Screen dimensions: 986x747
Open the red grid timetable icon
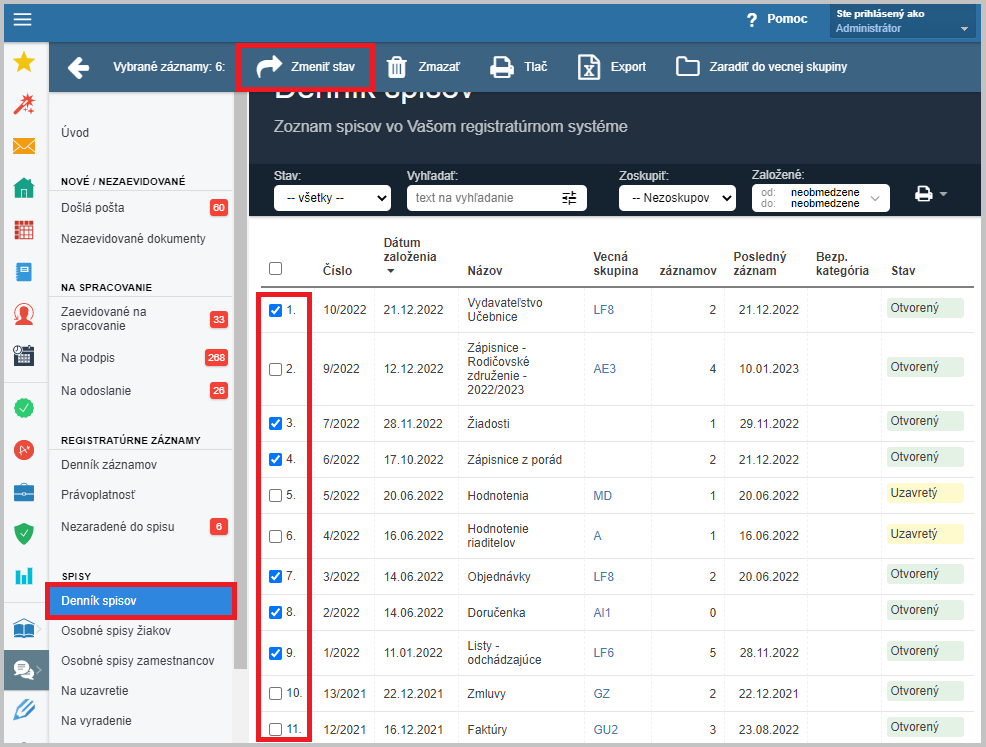click(x=24, y=230)
